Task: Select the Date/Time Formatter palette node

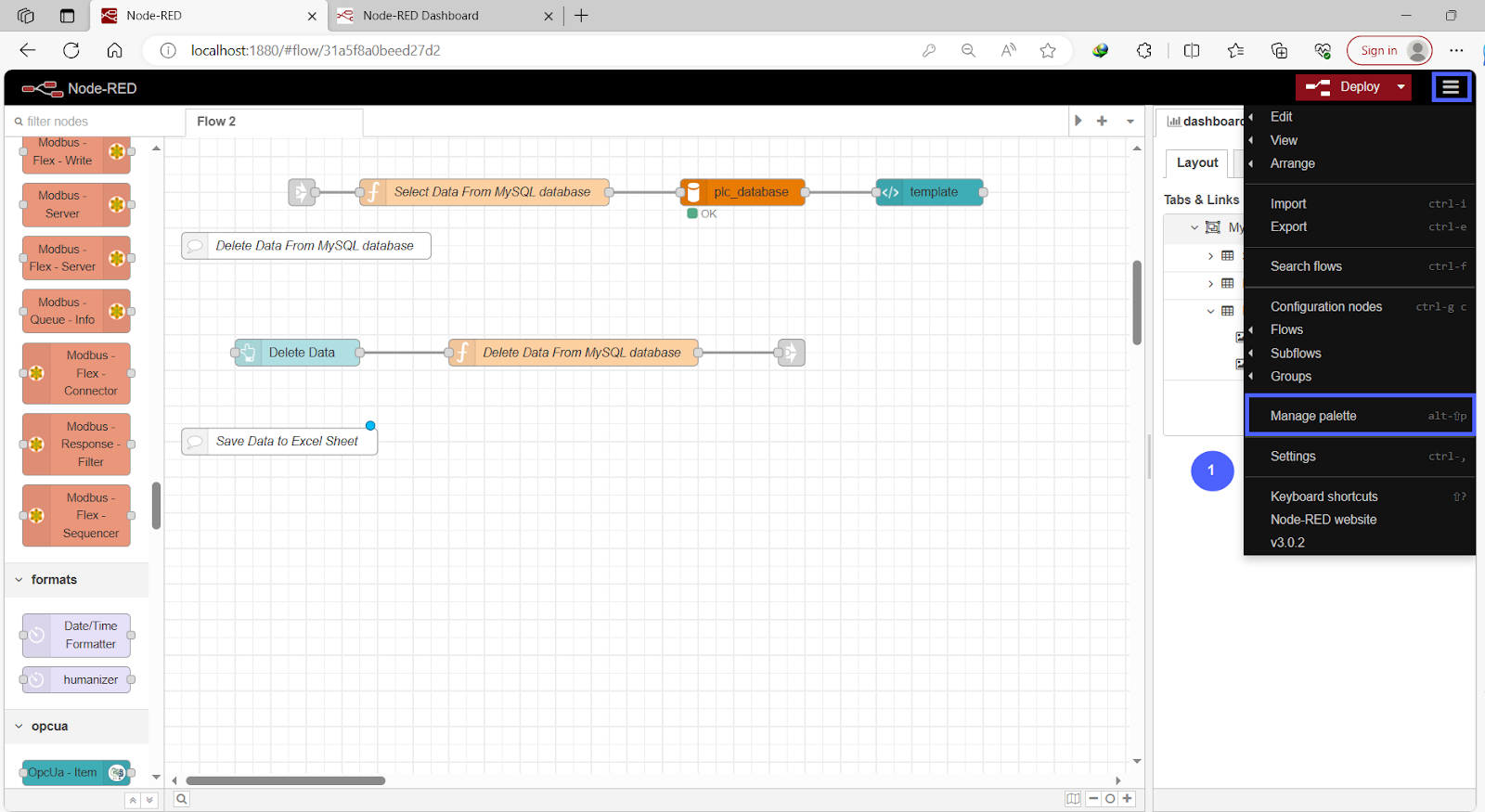Action: 76,636
